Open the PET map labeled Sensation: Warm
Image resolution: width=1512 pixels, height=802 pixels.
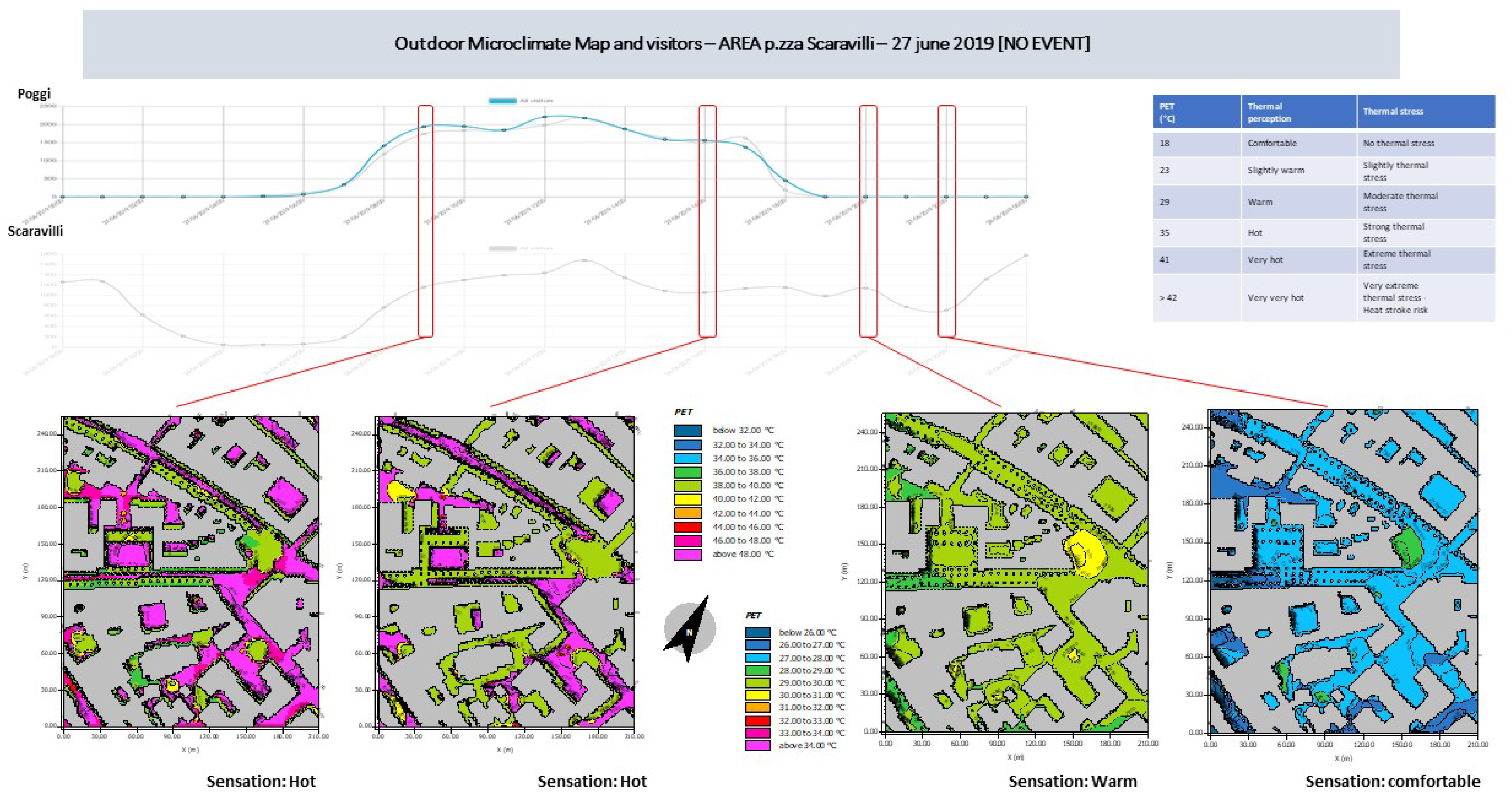(x=1015, y=573)
